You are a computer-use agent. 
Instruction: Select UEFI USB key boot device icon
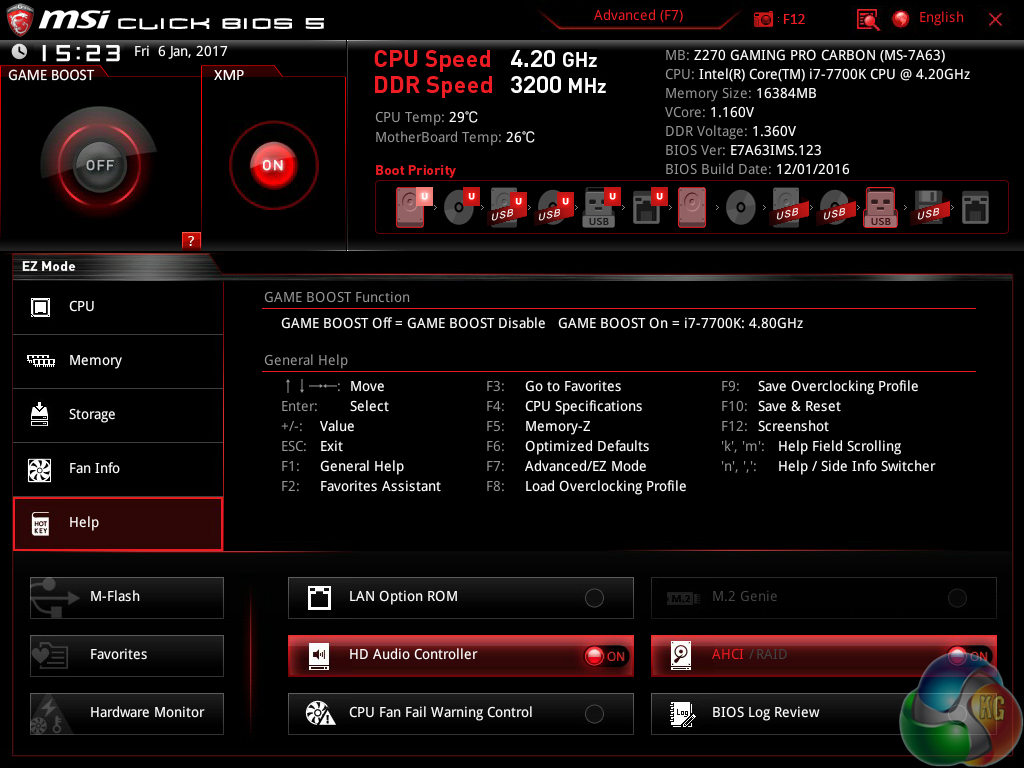point(600,207)
